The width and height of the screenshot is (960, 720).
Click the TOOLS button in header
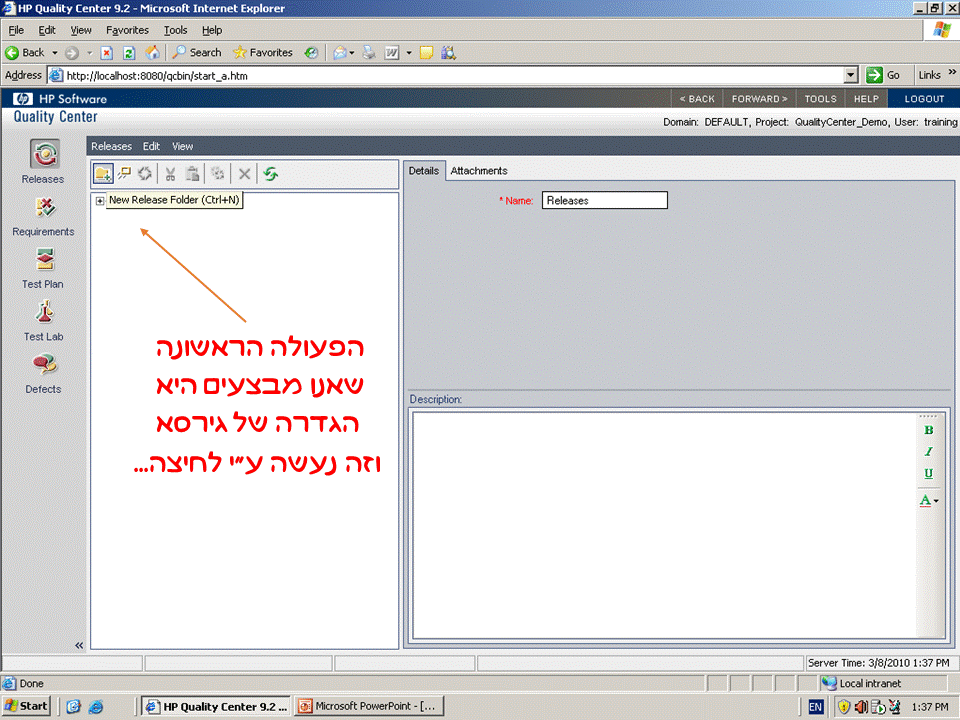pos(820,99)
